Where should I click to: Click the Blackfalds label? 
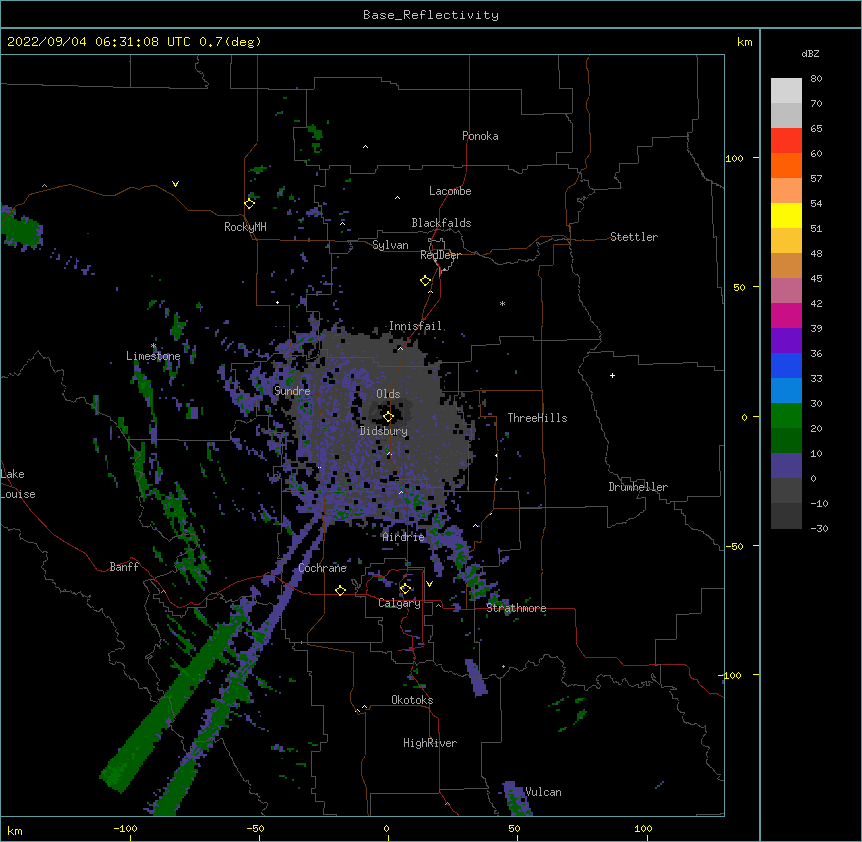(441, 223)
